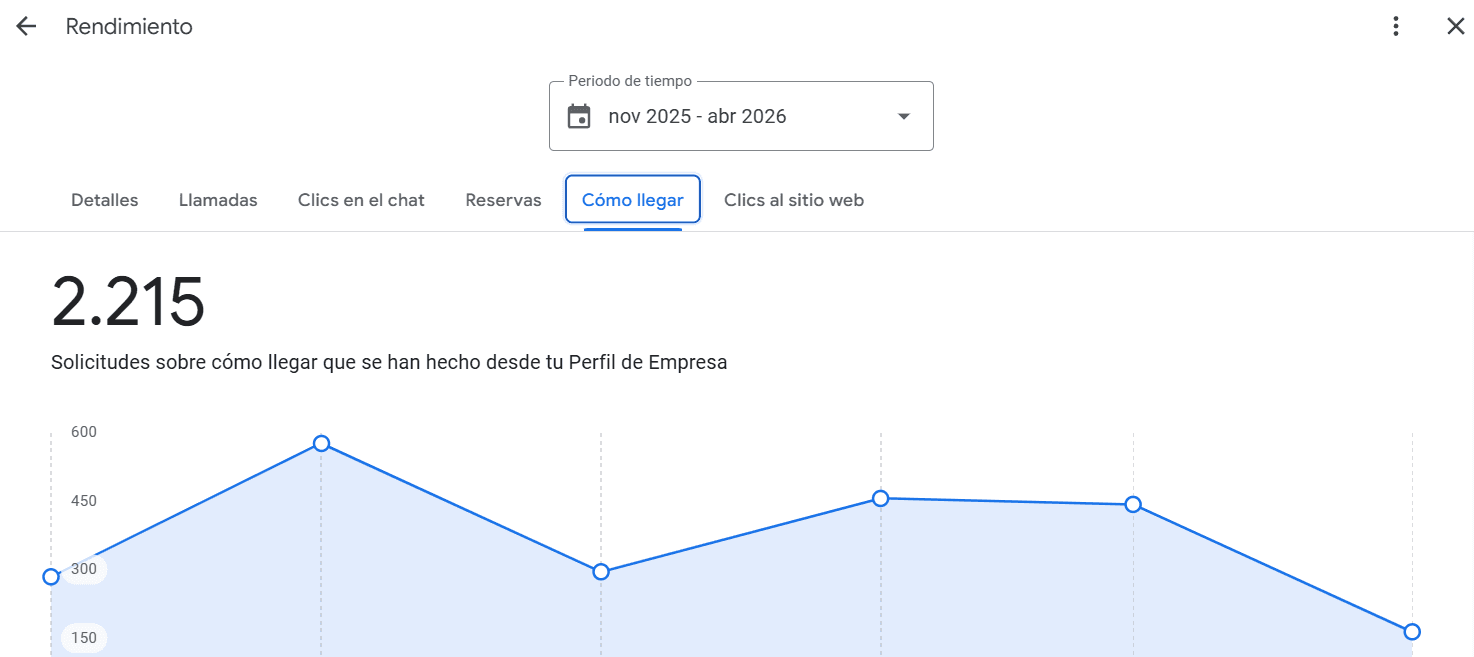This screenshot has width=1474, height=657.
Task: Close the Rendimiento panel
Action: (1455, 27)
